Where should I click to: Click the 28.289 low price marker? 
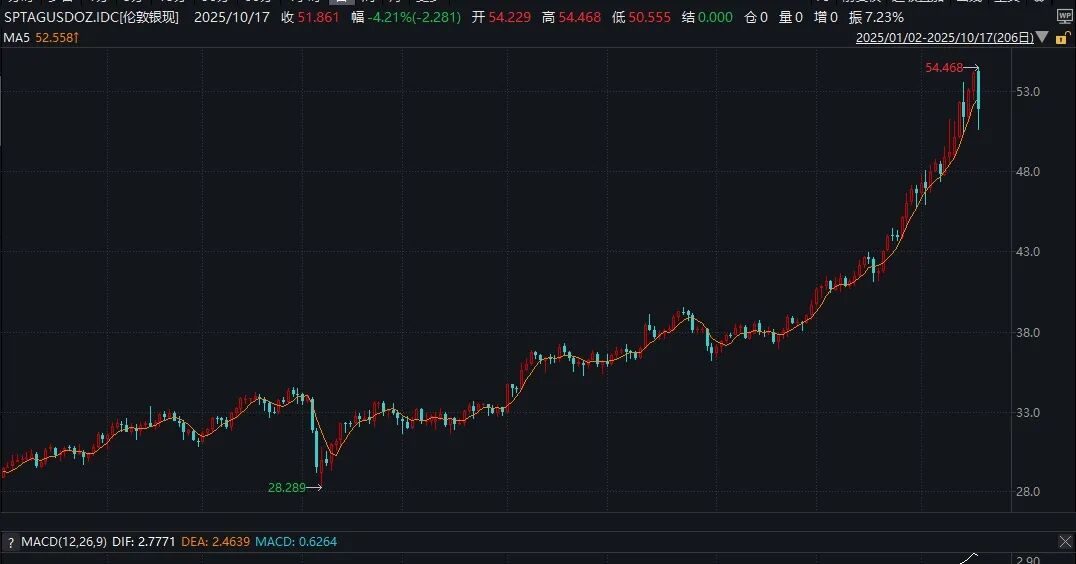(x=286, y=487)
